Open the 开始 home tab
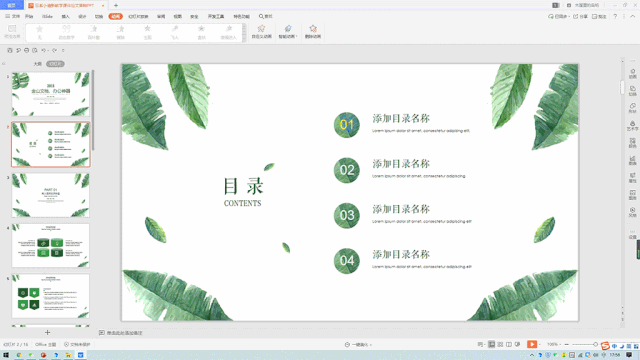This screenshot has height=360, width=640. (x=29, y=16)
